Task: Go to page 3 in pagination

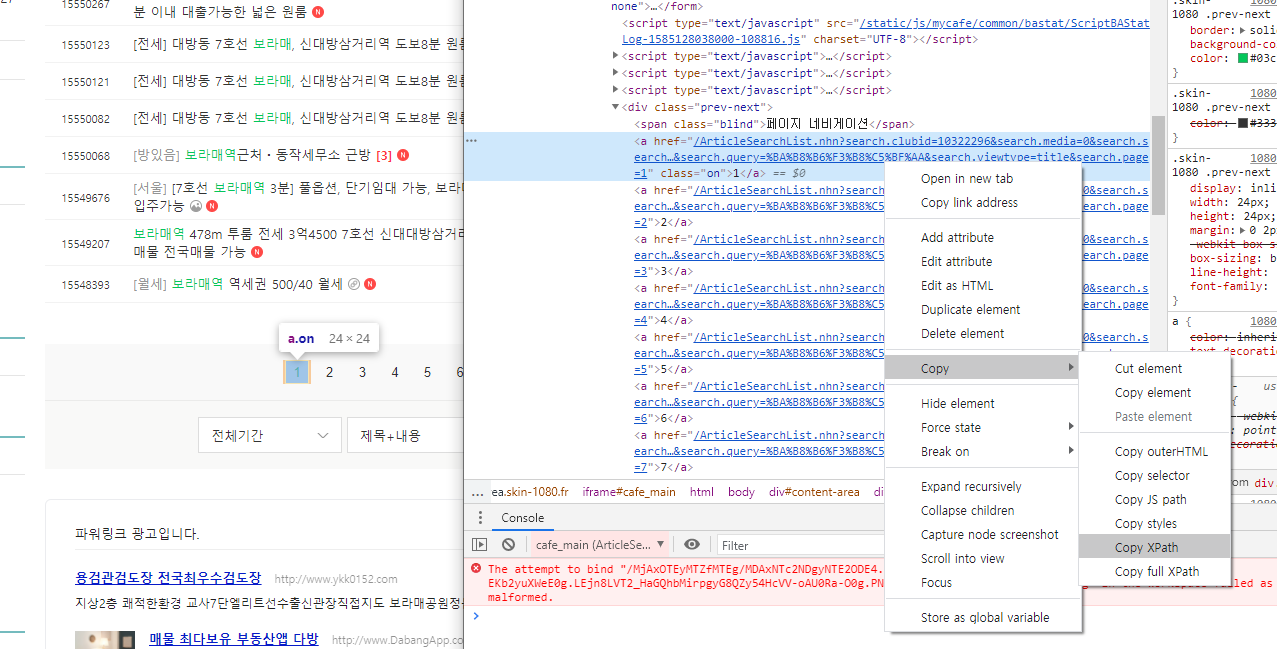Action: coord(362,372)
